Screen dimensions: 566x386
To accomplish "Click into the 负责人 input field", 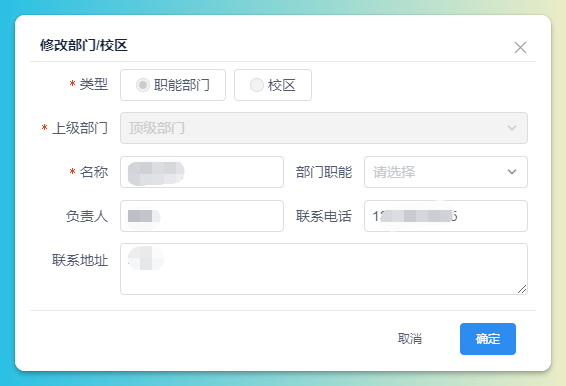I will 202,216.
